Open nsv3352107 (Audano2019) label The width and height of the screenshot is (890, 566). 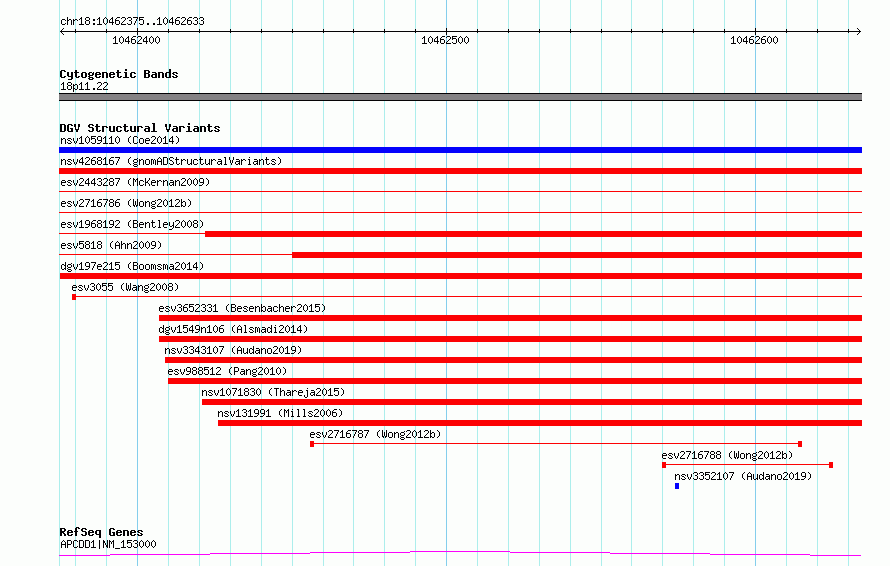point(743,476)
